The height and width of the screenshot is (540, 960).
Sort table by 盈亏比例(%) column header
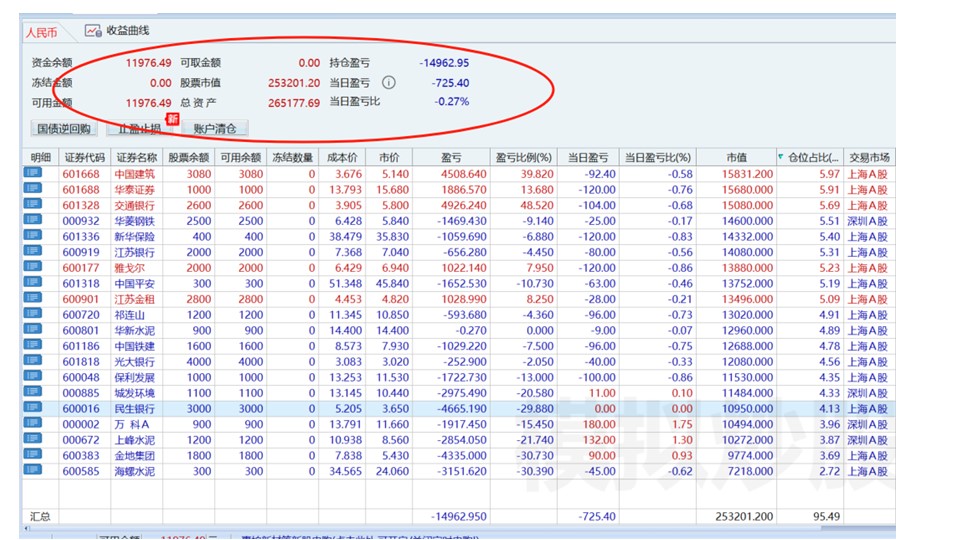[523, 157]
